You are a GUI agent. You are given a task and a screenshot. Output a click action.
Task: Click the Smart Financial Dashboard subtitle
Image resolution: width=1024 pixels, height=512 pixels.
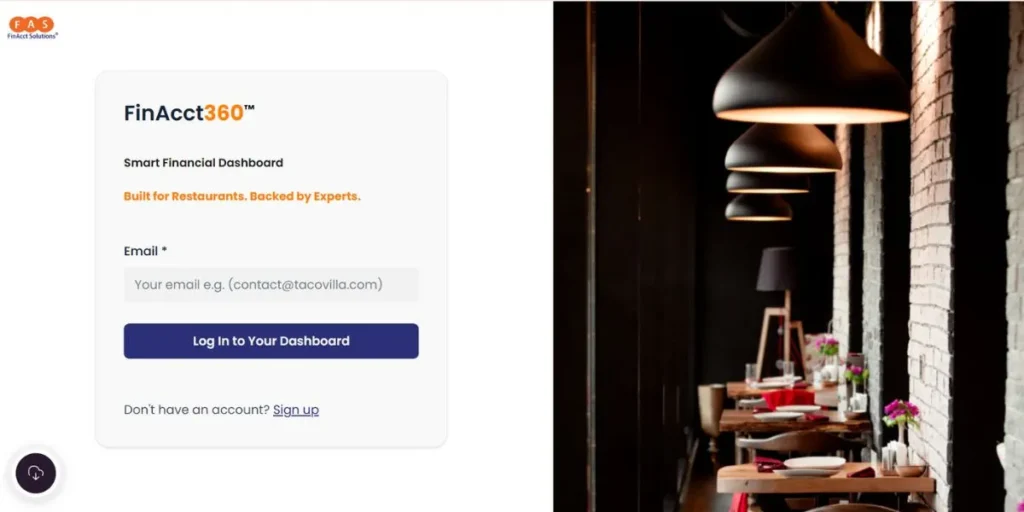[x=204, y=163]
